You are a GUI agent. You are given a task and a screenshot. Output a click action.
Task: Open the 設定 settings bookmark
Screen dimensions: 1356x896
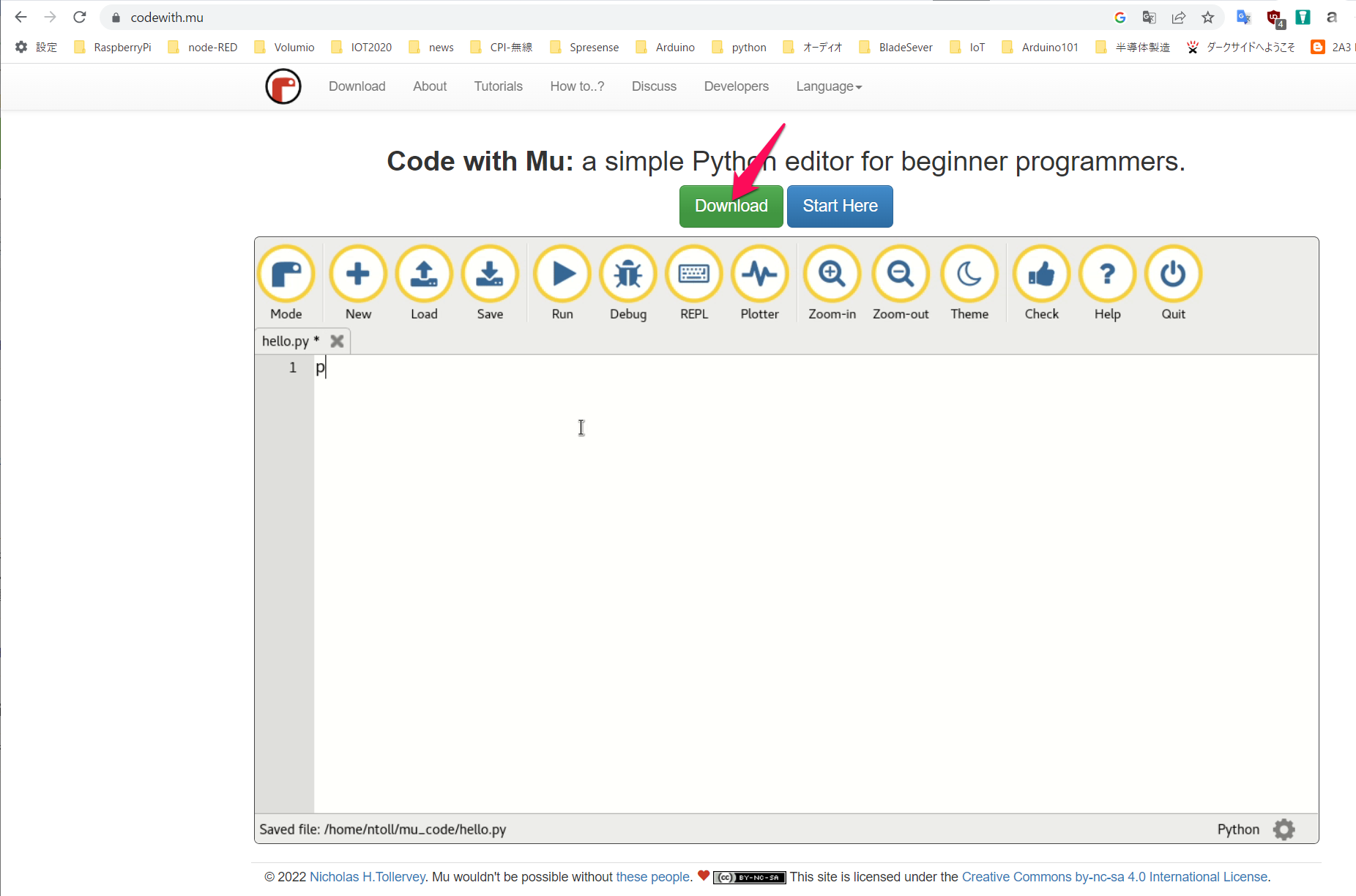pyautogui.click(x=37, y=48)
